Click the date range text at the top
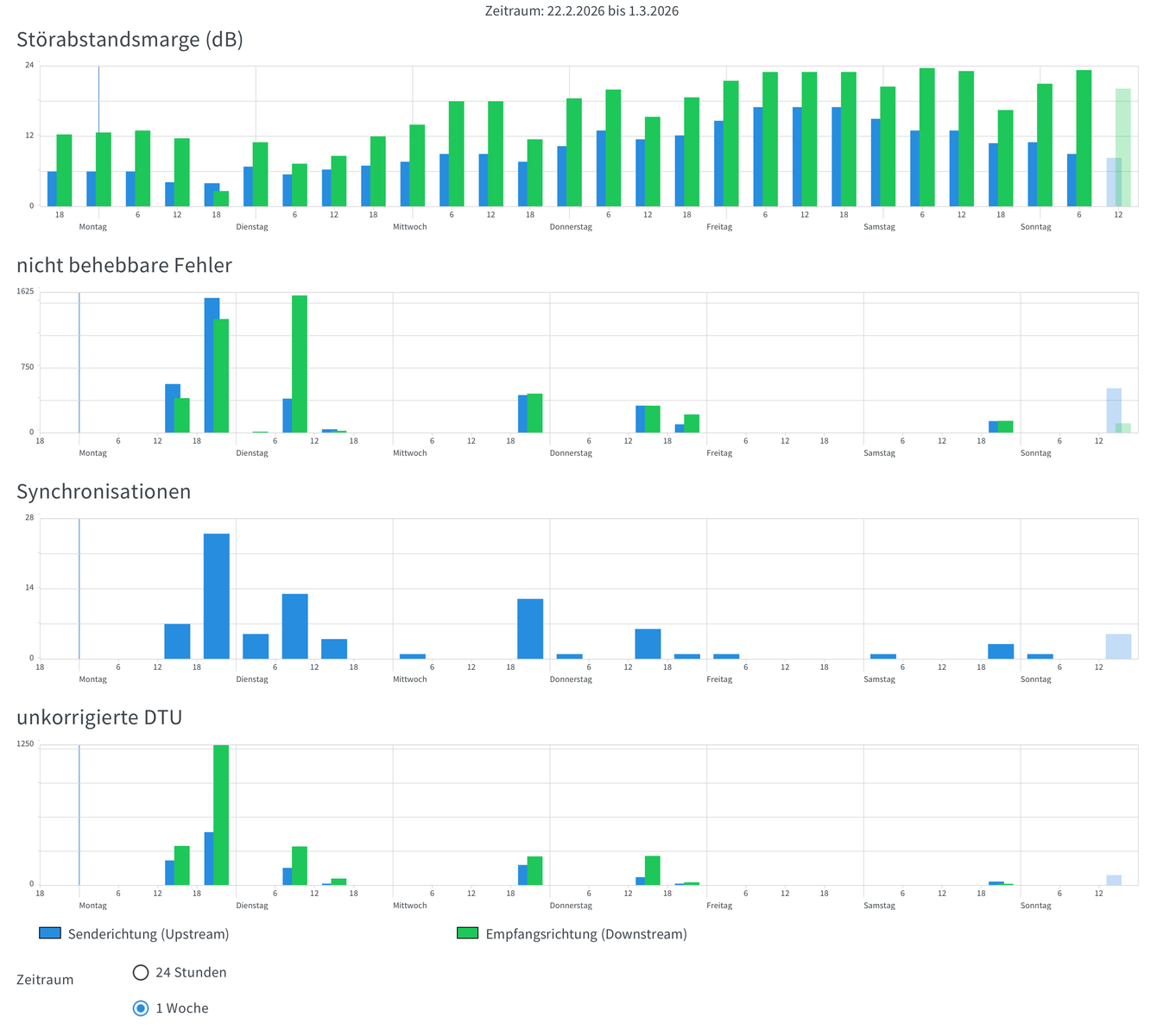This screenshot has height=1036, width=1157. coord(582,11)
